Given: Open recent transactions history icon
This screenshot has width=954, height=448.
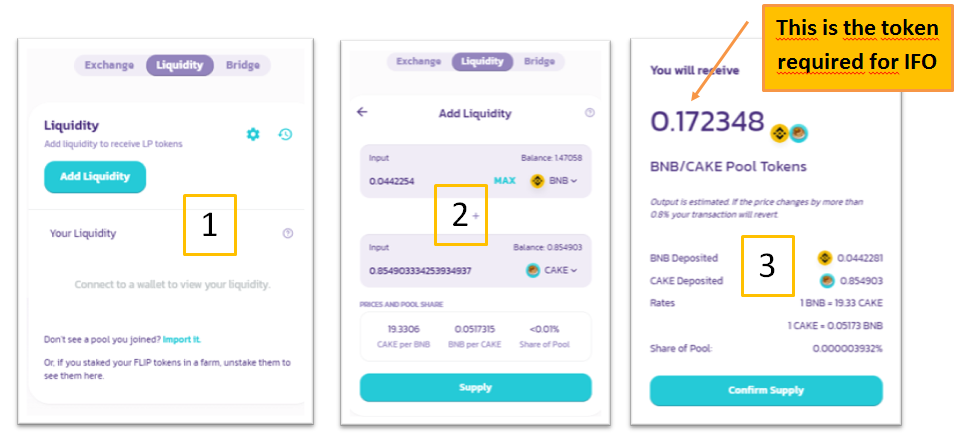Looking at the screenshot, I should point(285,134).
